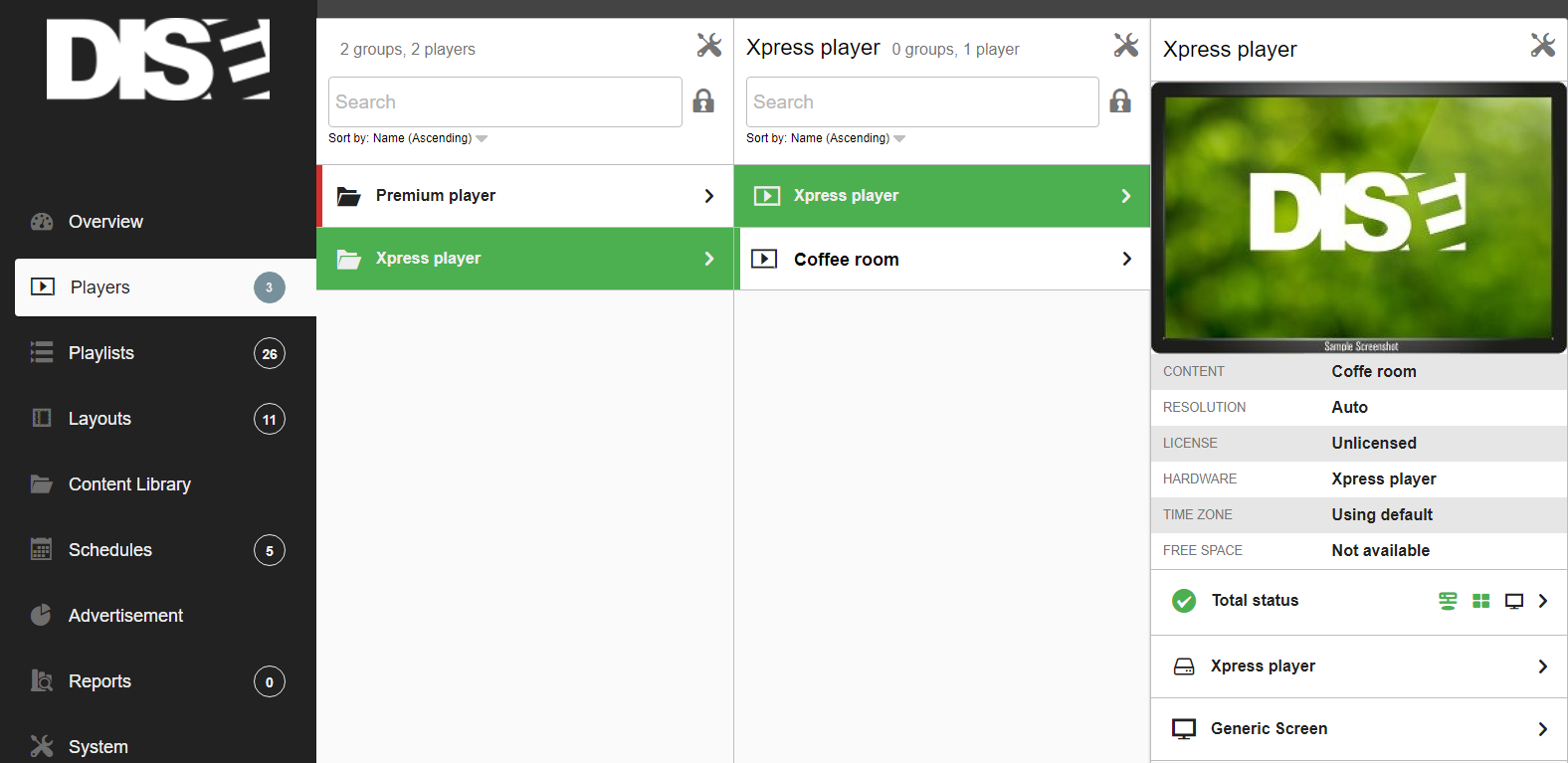Click the Layouts count badge 11
The width and height of the screenshot is (1568, 763).
pyautogui.click(x=270, y=419)
